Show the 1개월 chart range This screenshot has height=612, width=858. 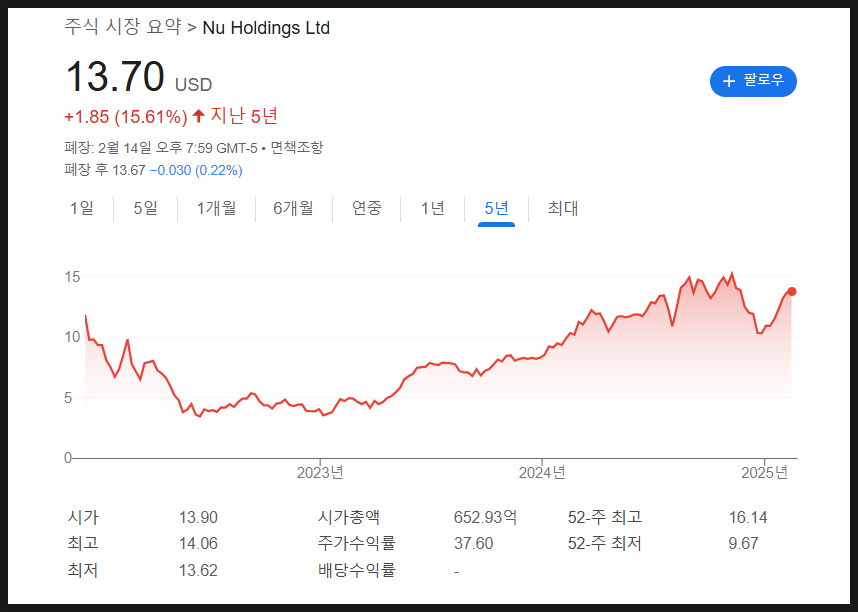coord(216,208)
